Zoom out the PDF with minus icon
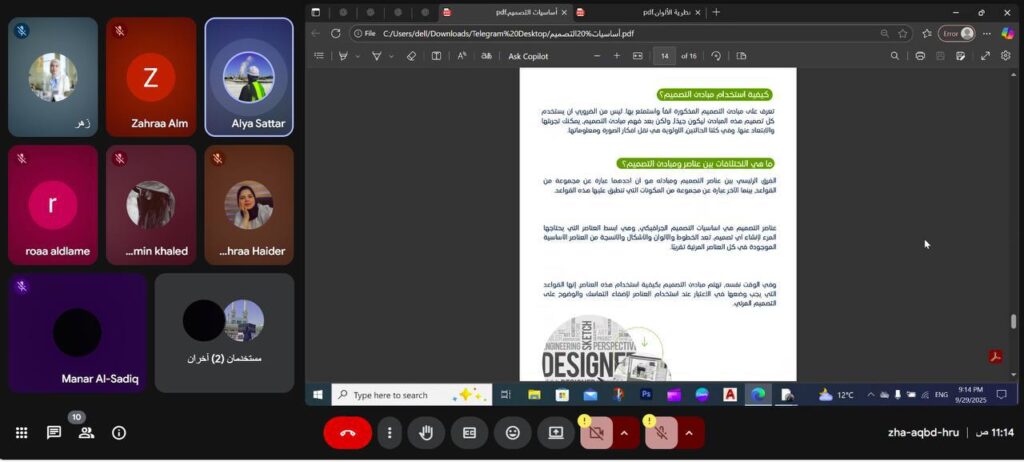 point(597,56)
